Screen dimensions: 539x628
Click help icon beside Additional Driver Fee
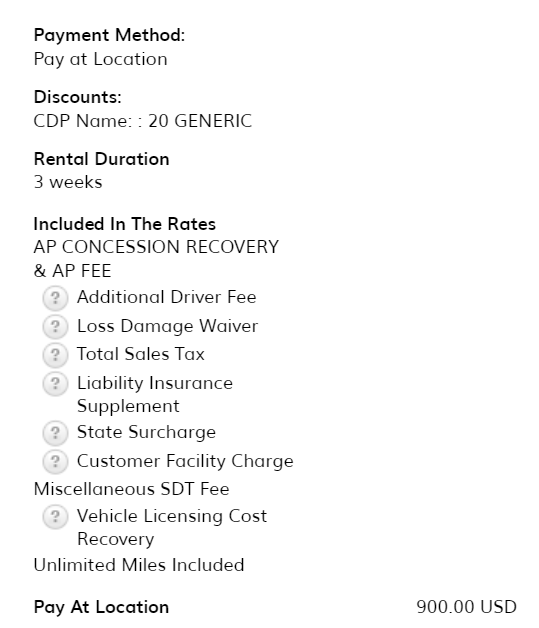coord(55,298)
